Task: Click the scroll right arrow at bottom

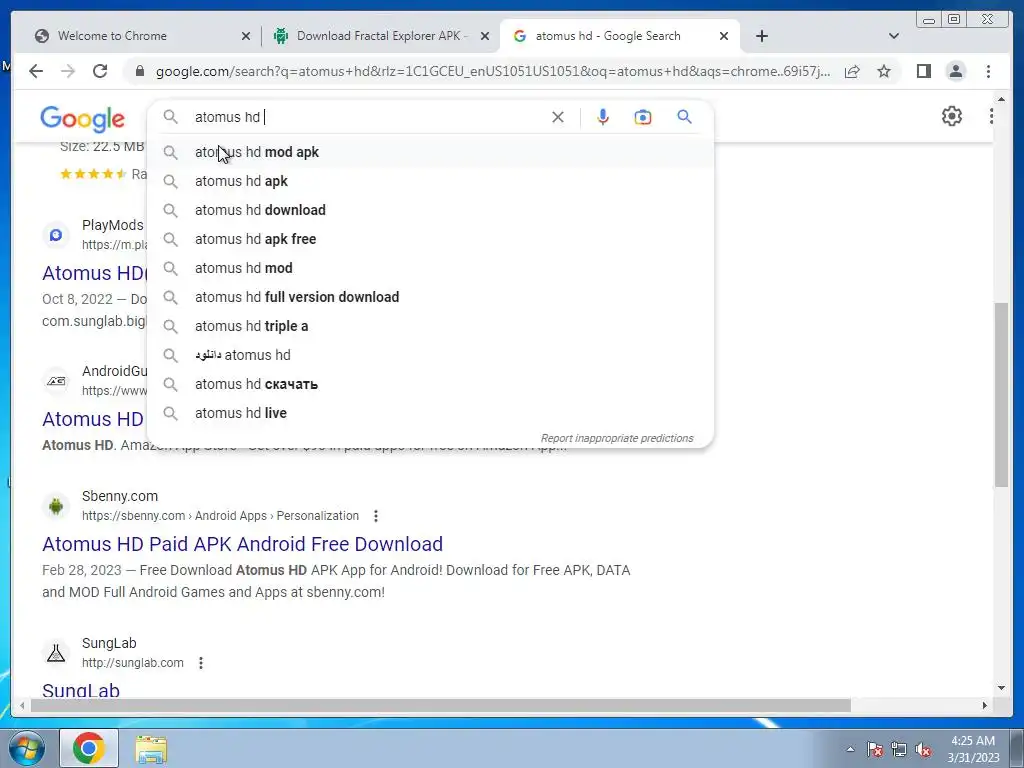Action: point(985,705)
